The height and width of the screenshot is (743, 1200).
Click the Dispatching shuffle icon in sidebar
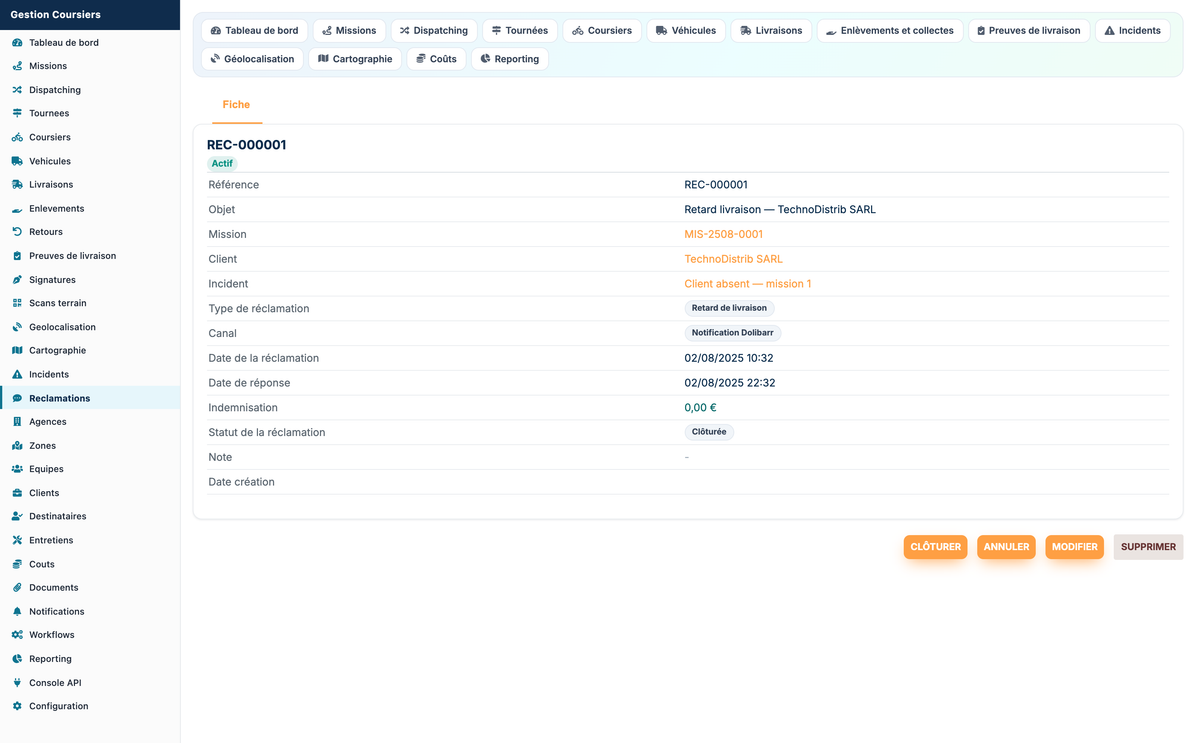(17, 90)
